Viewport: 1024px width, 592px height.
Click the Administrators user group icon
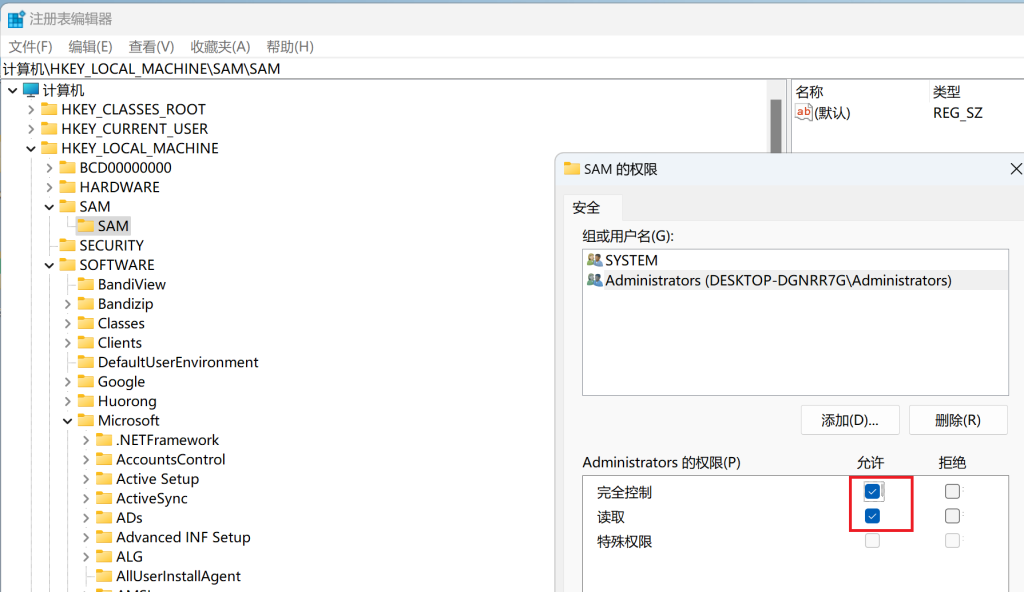[594, 280]
